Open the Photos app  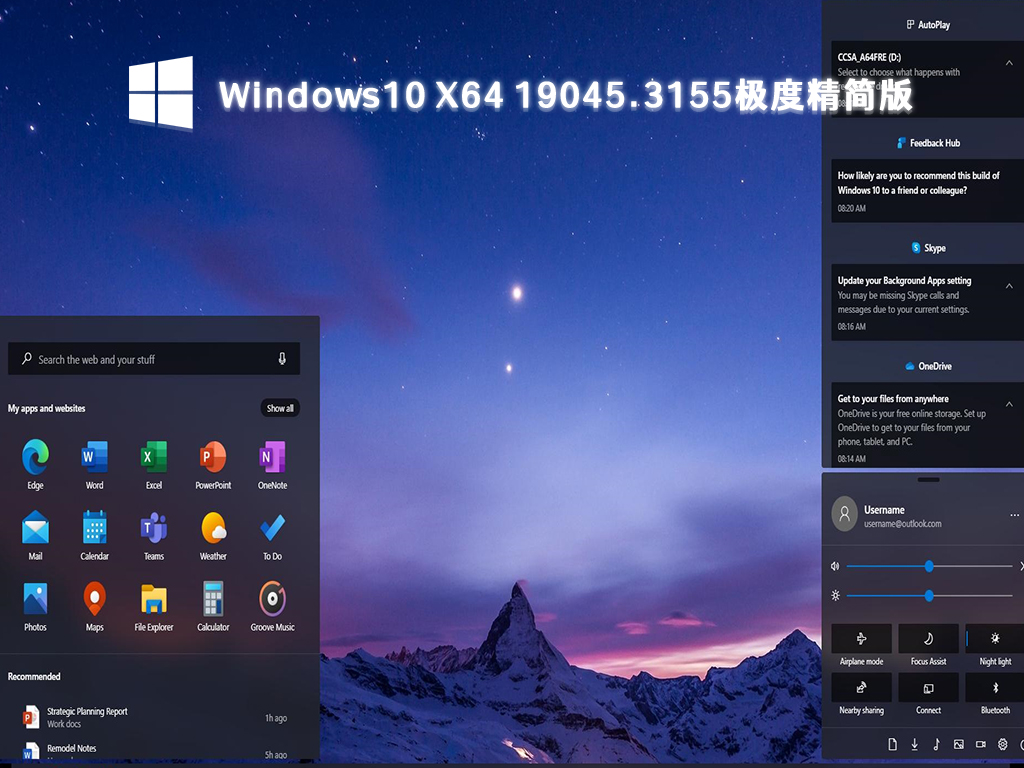point(35,606)
